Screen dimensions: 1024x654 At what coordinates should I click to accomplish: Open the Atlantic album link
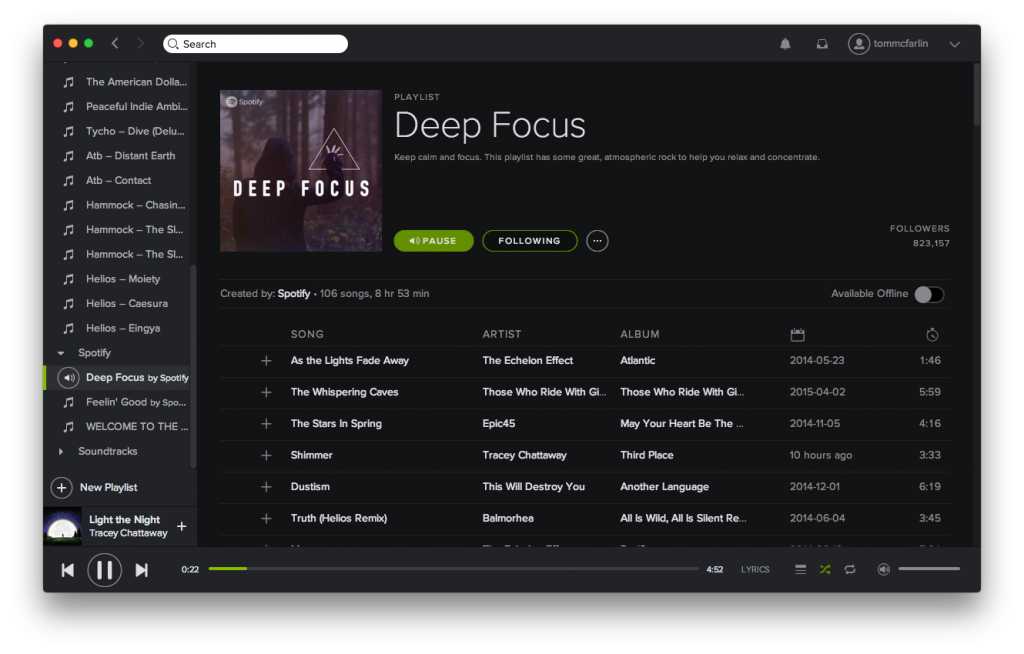click(637, 360)
